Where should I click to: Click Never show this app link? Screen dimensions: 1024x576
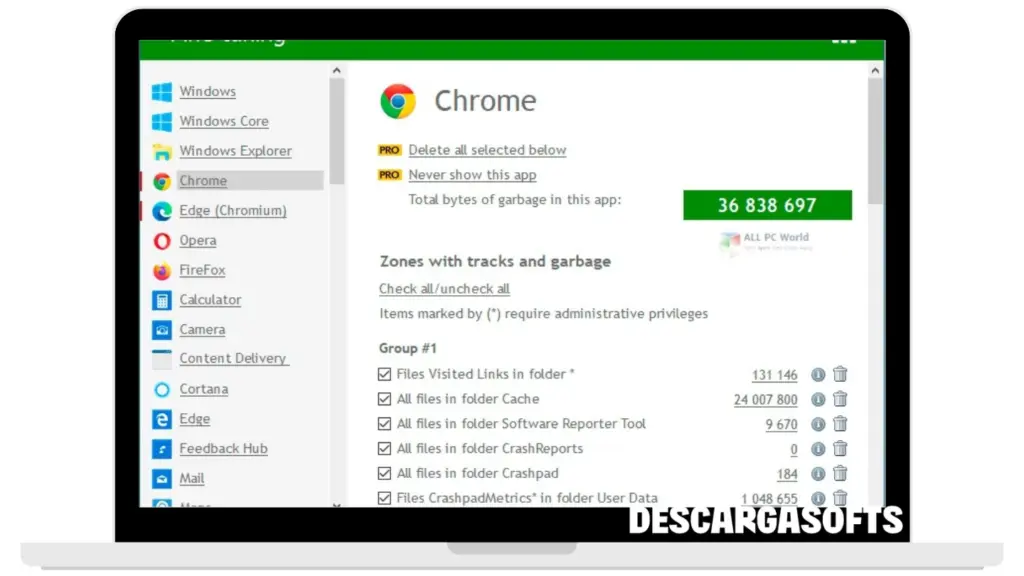pos(472,175)
